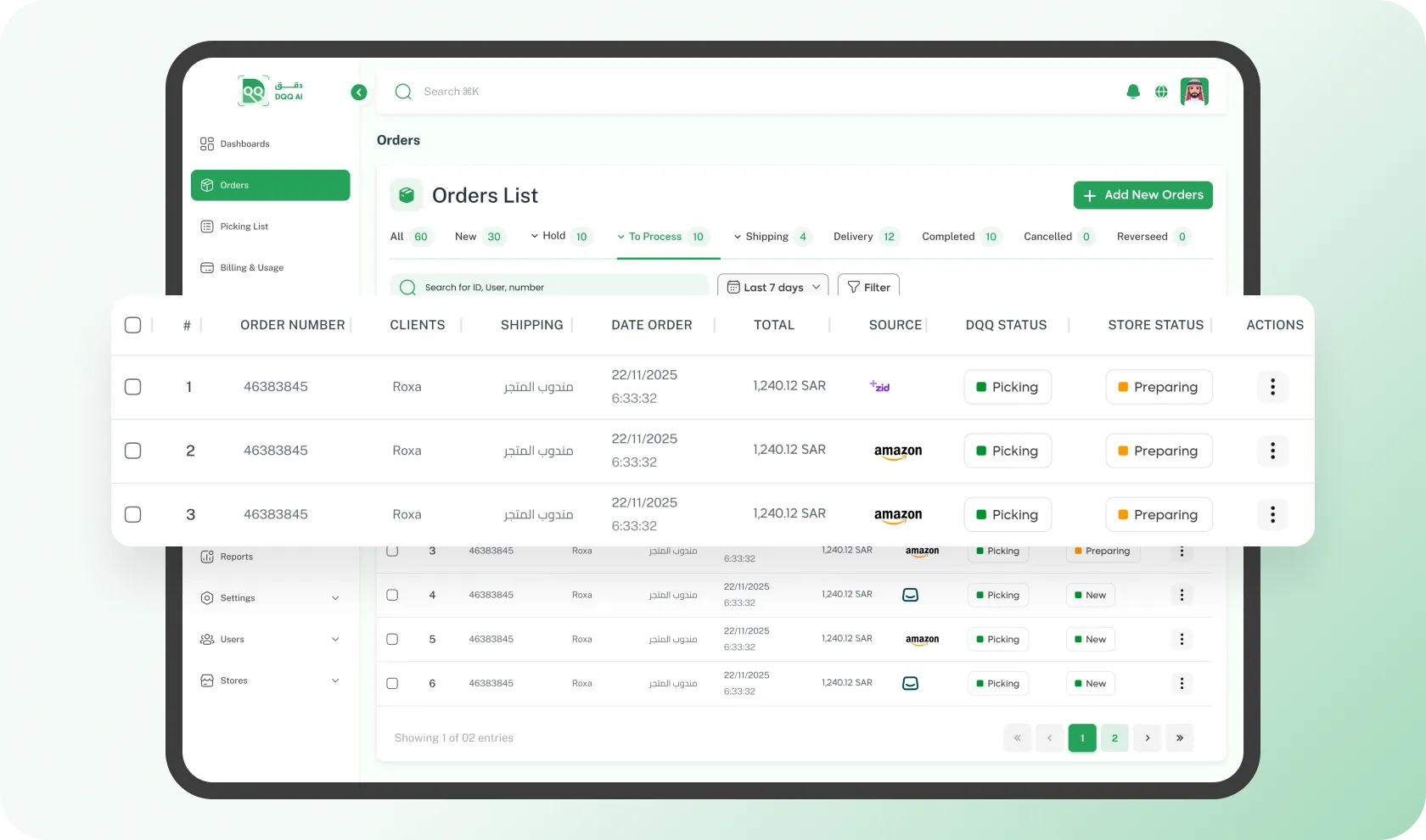The height and width of the screenshot is (840, 1426).
Task: Go to page 2 of the orders list
Action: pyautogui.click(x=1114, y=737)
